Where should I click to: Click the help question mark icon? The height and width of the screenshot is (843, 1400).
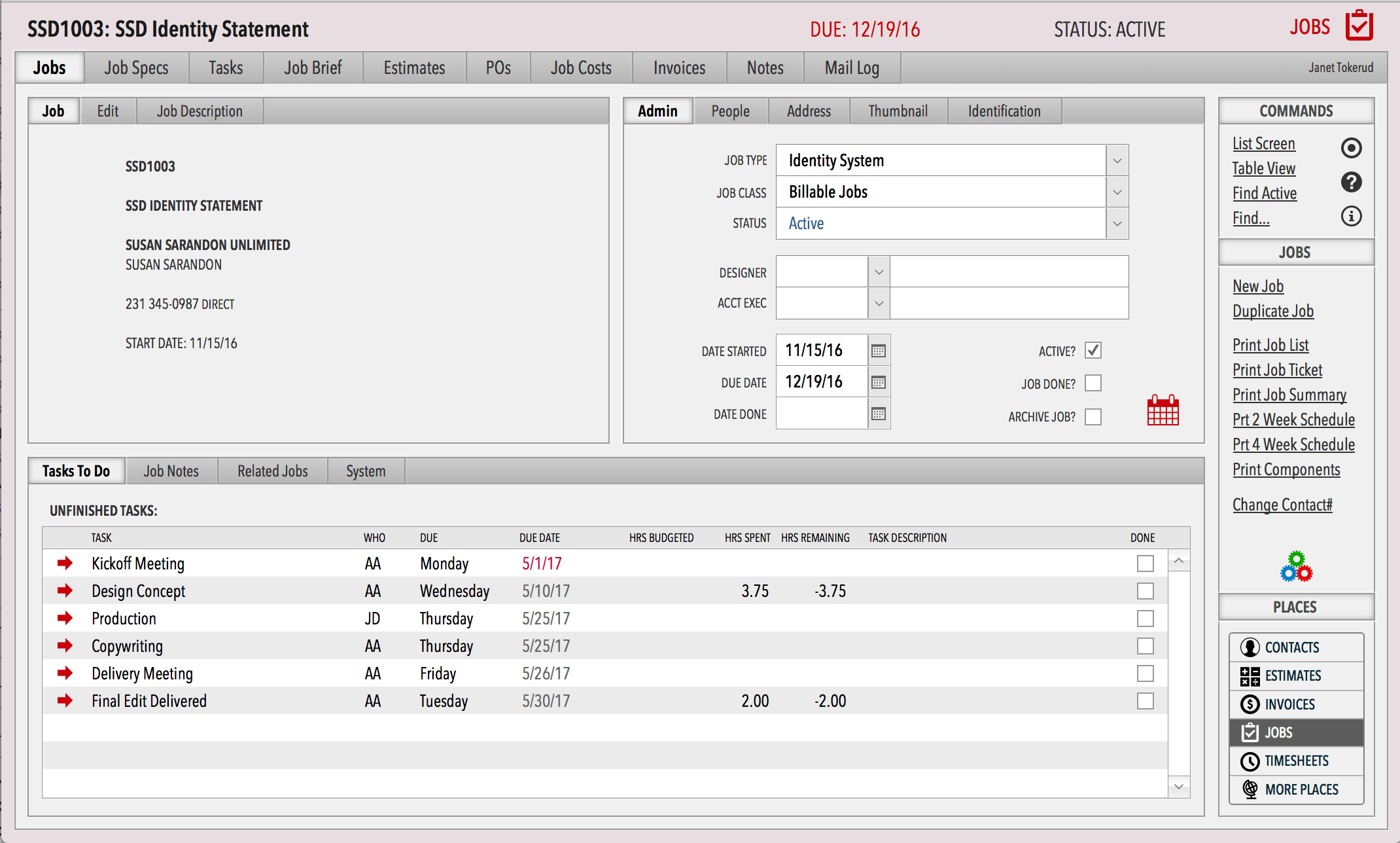coord(1351,182)
